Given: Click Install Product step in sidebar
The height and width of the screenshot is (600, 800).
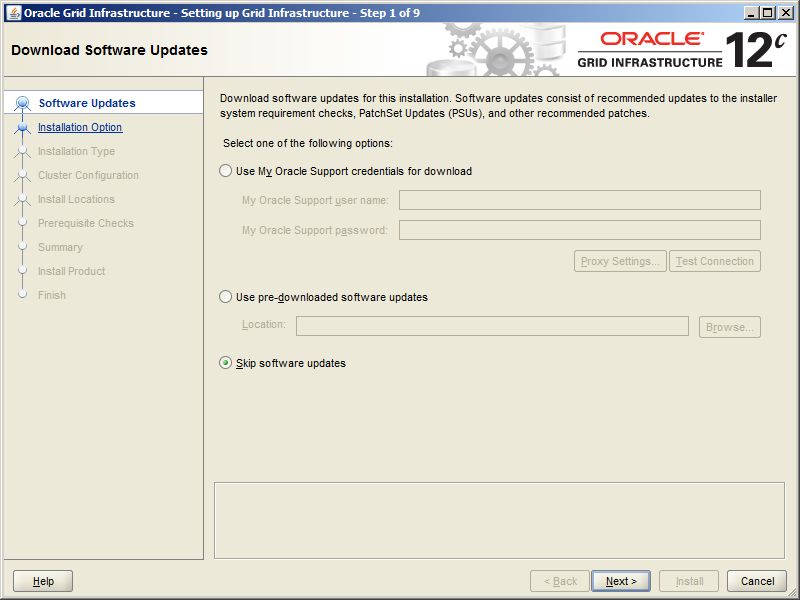Looking at the screenshot, I should (x=71, y=271).
